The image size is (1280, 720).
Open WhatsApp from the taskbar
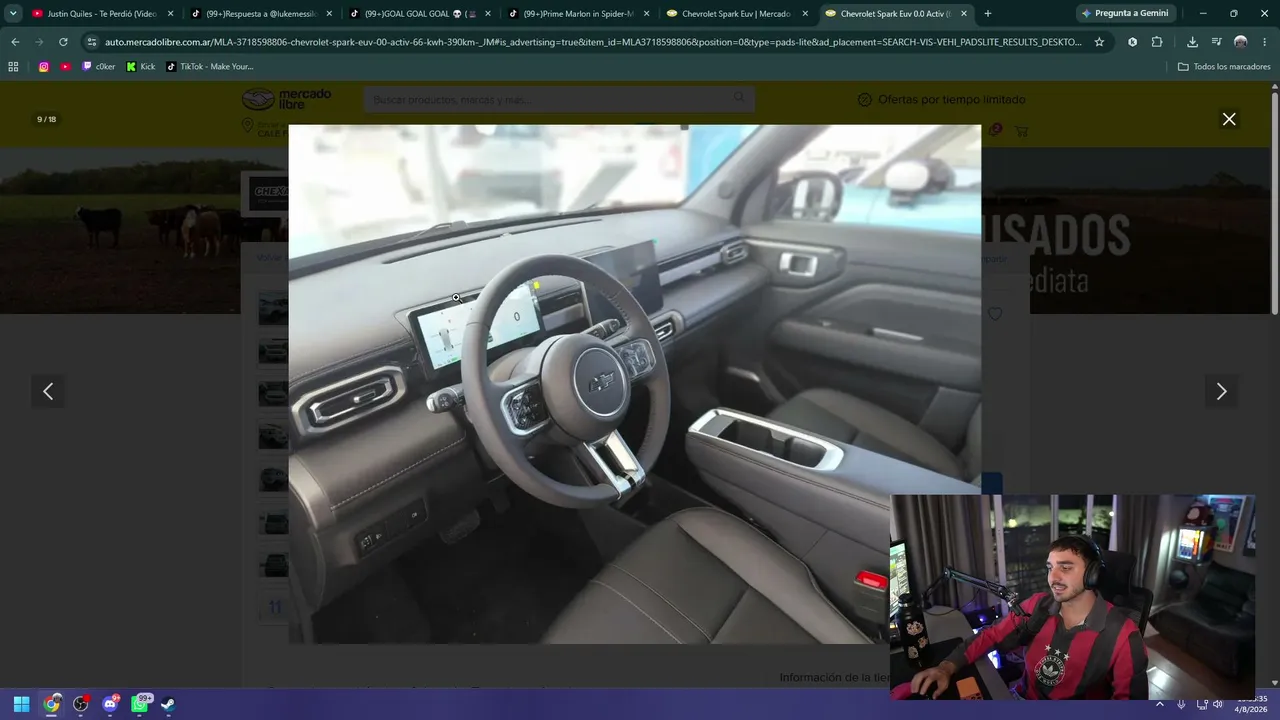click(140, 704)
